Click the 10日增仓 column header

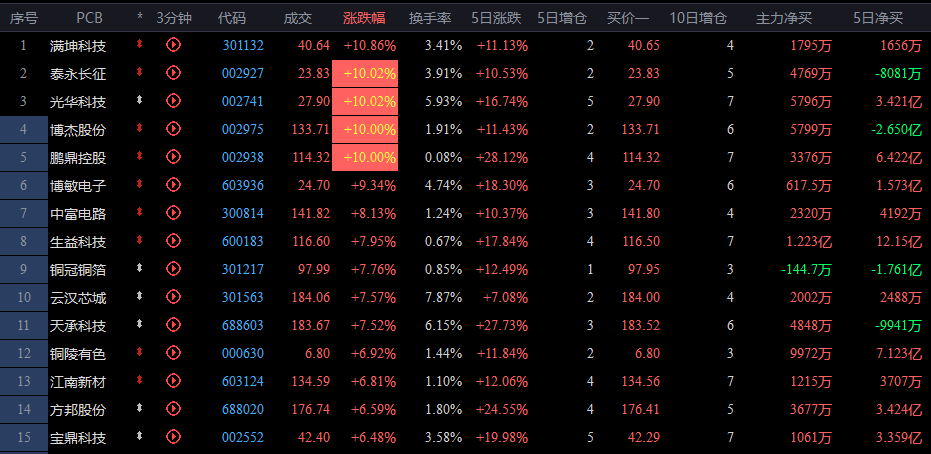698,18
